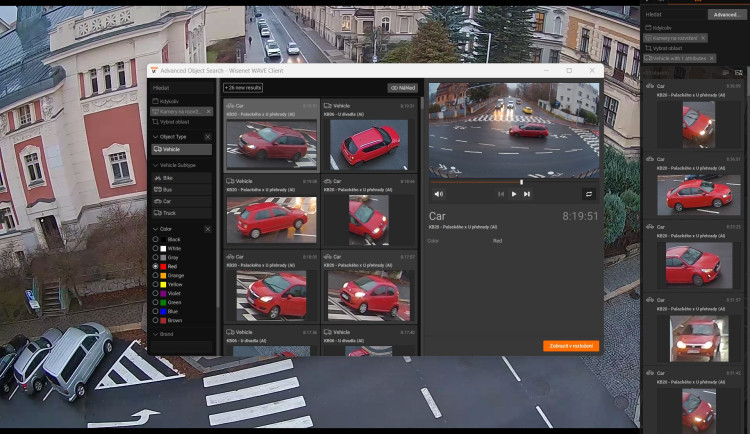Collapse the Object Type section

[155, 136]
